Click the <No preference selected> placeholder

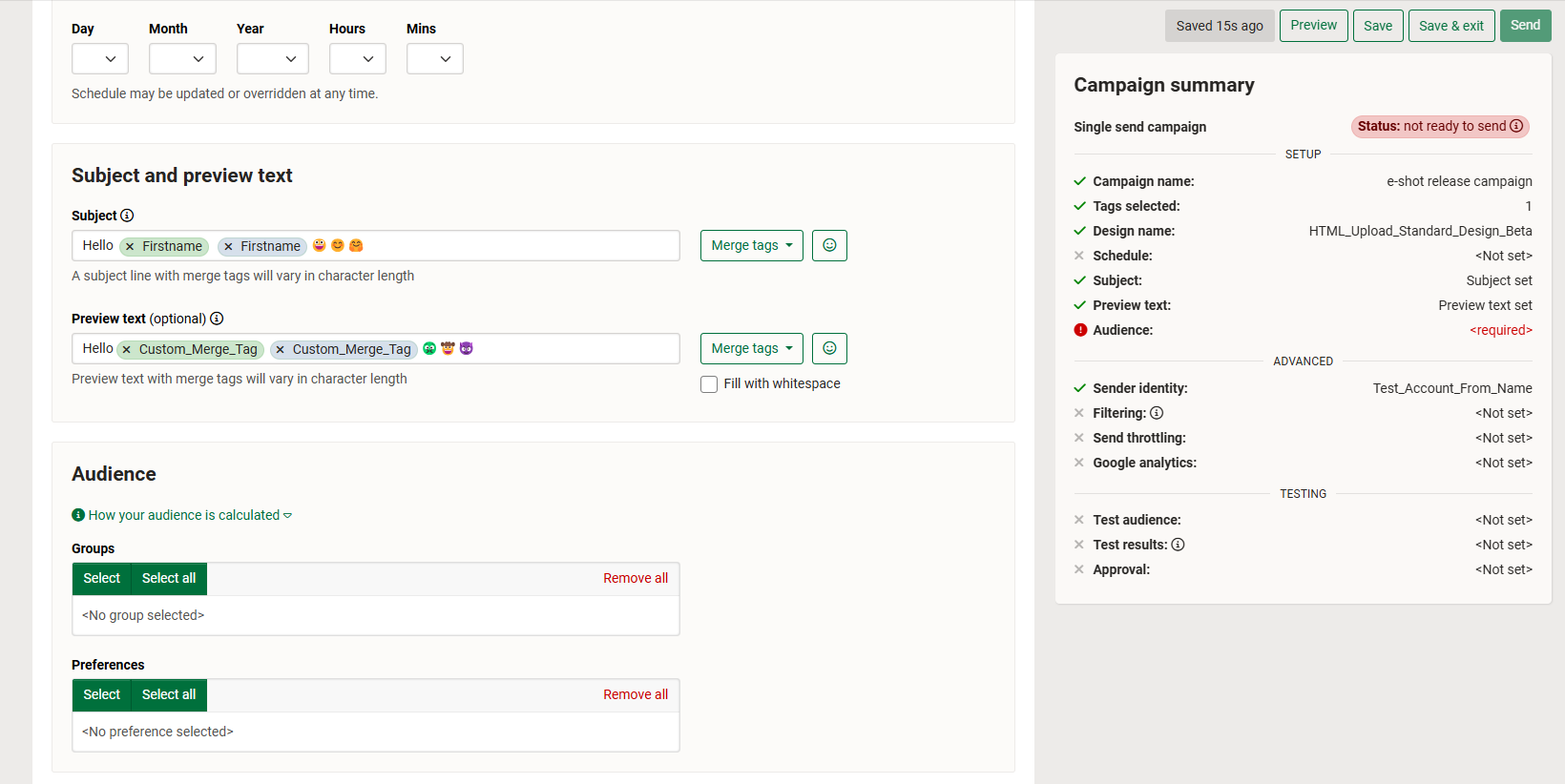pos(157,732)
